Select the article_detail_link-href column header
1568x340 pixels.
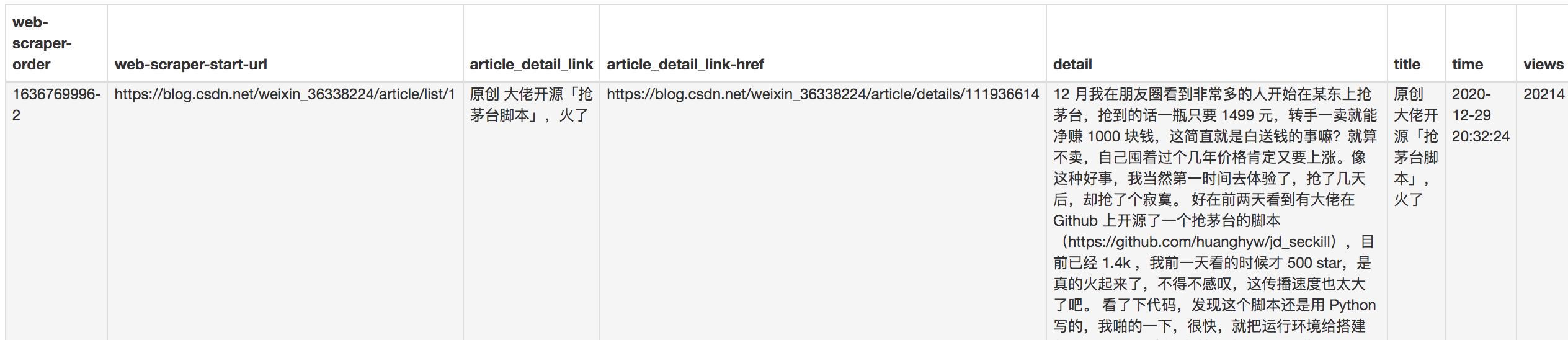click(685, 65)
